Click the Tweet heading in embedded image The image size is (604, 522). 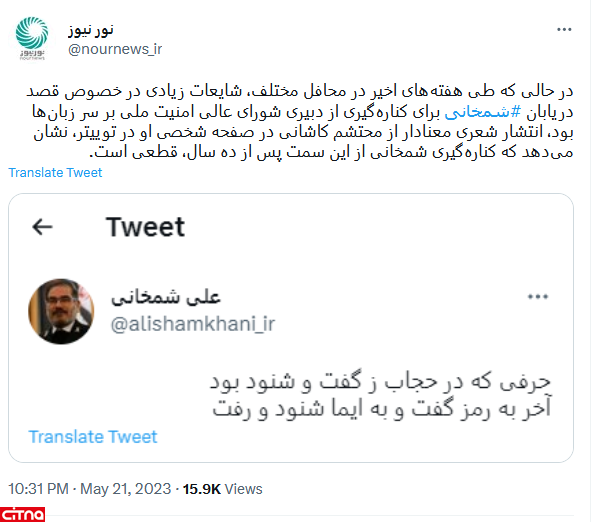tap(145, 227)
